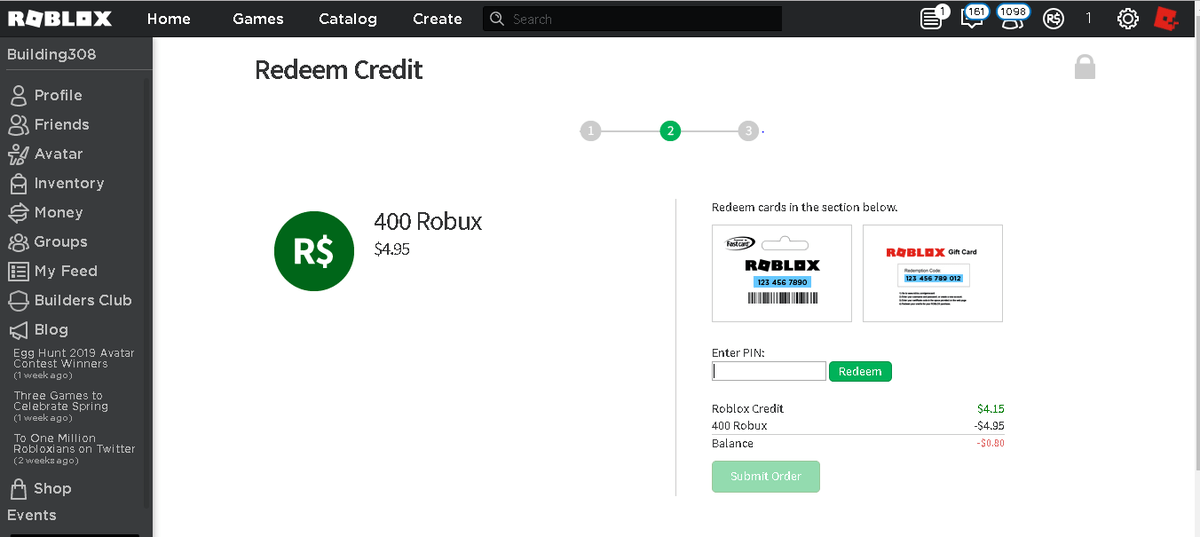Open Inventory from sidebar
1200x537 pixels.
pos(69,183)
